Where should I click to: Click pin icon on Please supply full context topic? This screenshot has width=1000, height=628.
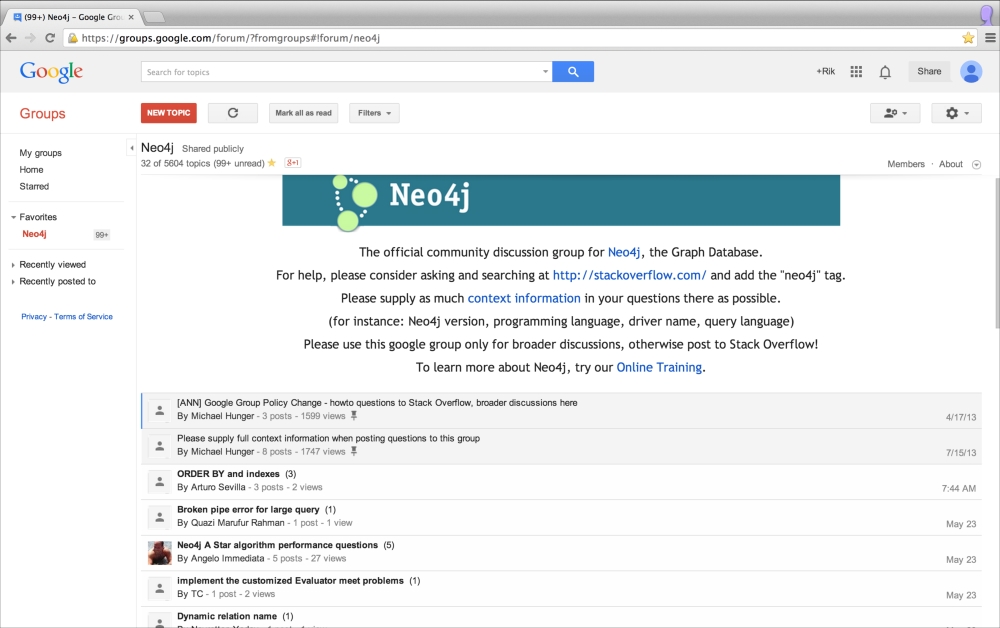coord(354,451)
